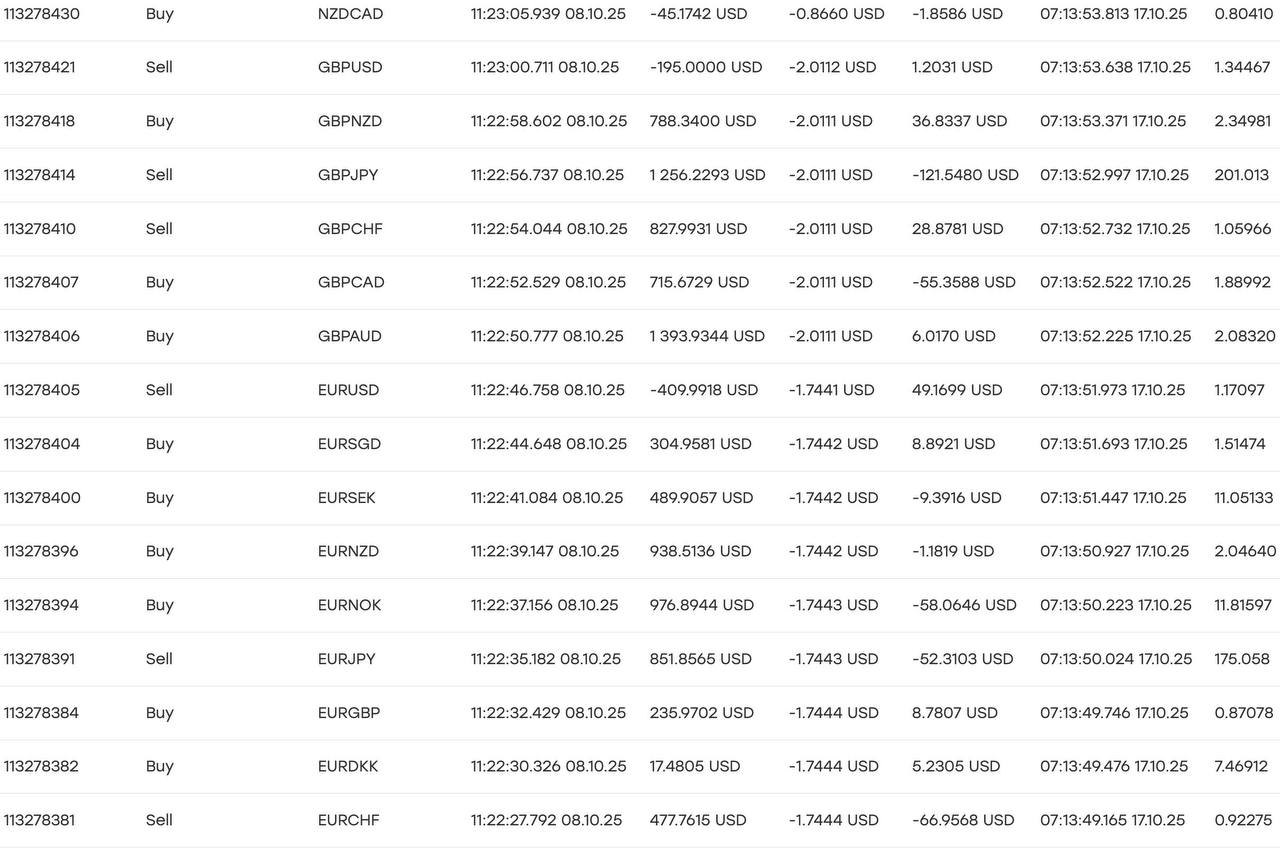Click the -58.0646 USD profit value

(x=964, y=605)
